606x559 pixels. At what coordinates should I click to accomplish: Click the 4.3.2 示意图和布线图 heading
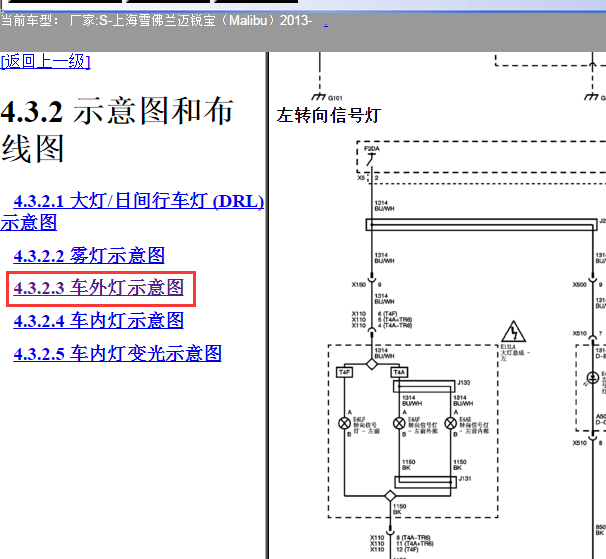[x=117, y=129]
